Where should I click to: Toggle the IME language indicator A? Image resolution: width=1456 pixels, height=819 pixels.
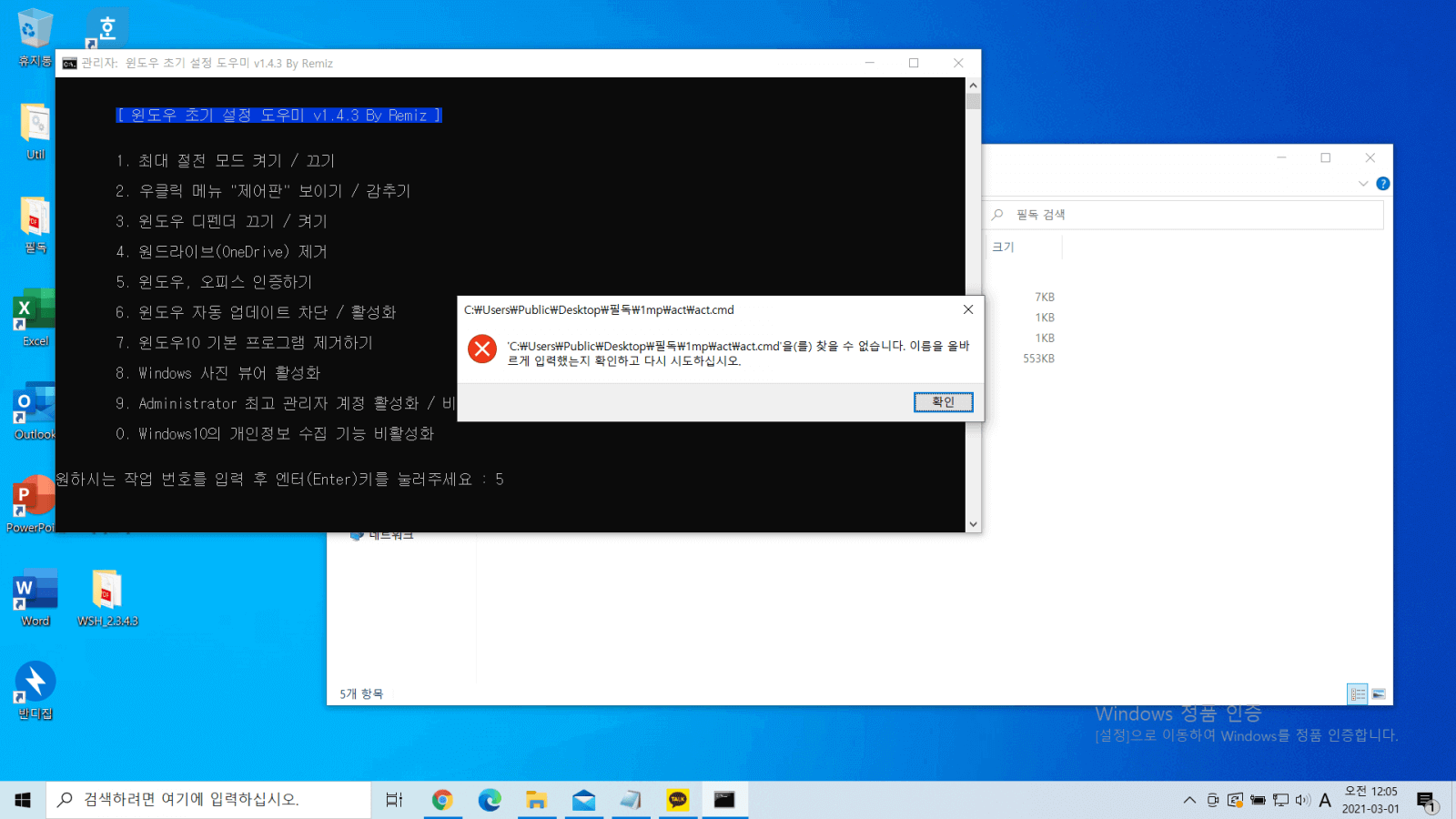click(1325, 800)
